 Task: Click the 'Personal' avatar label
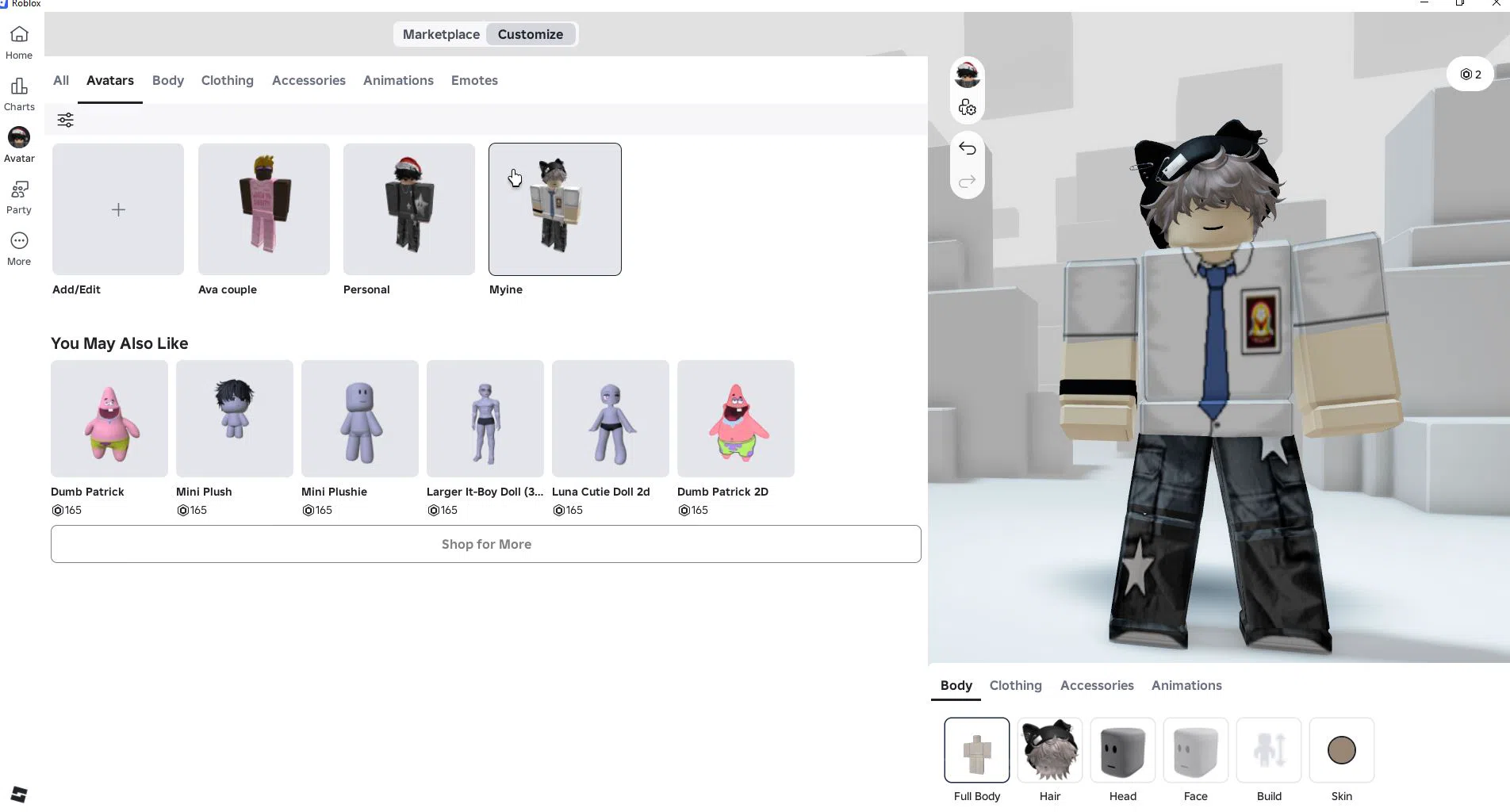[x=366, y=289]
